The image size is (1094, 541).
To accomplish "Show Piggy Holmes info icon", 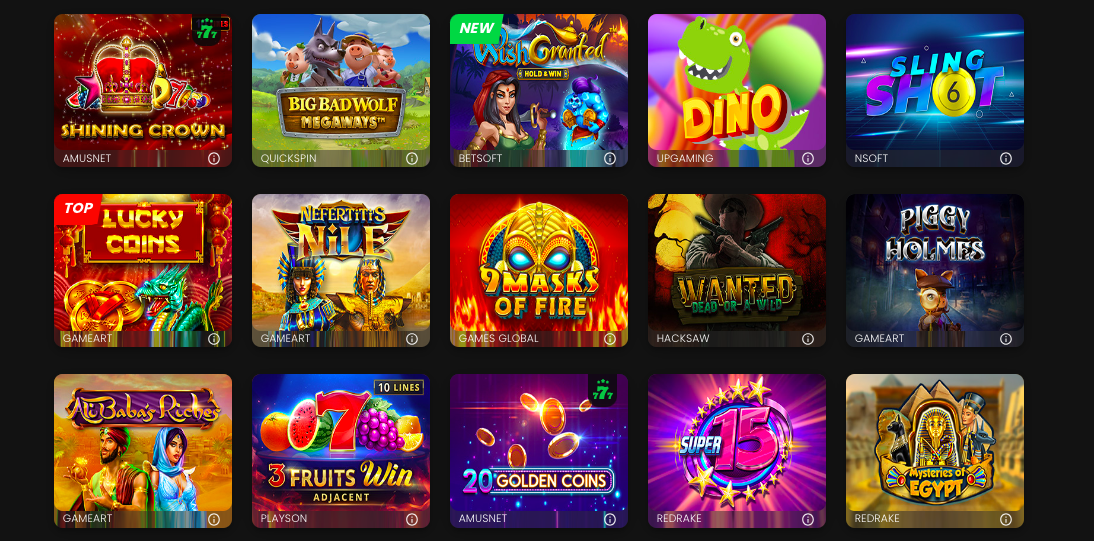I will tap(1006, 339).
